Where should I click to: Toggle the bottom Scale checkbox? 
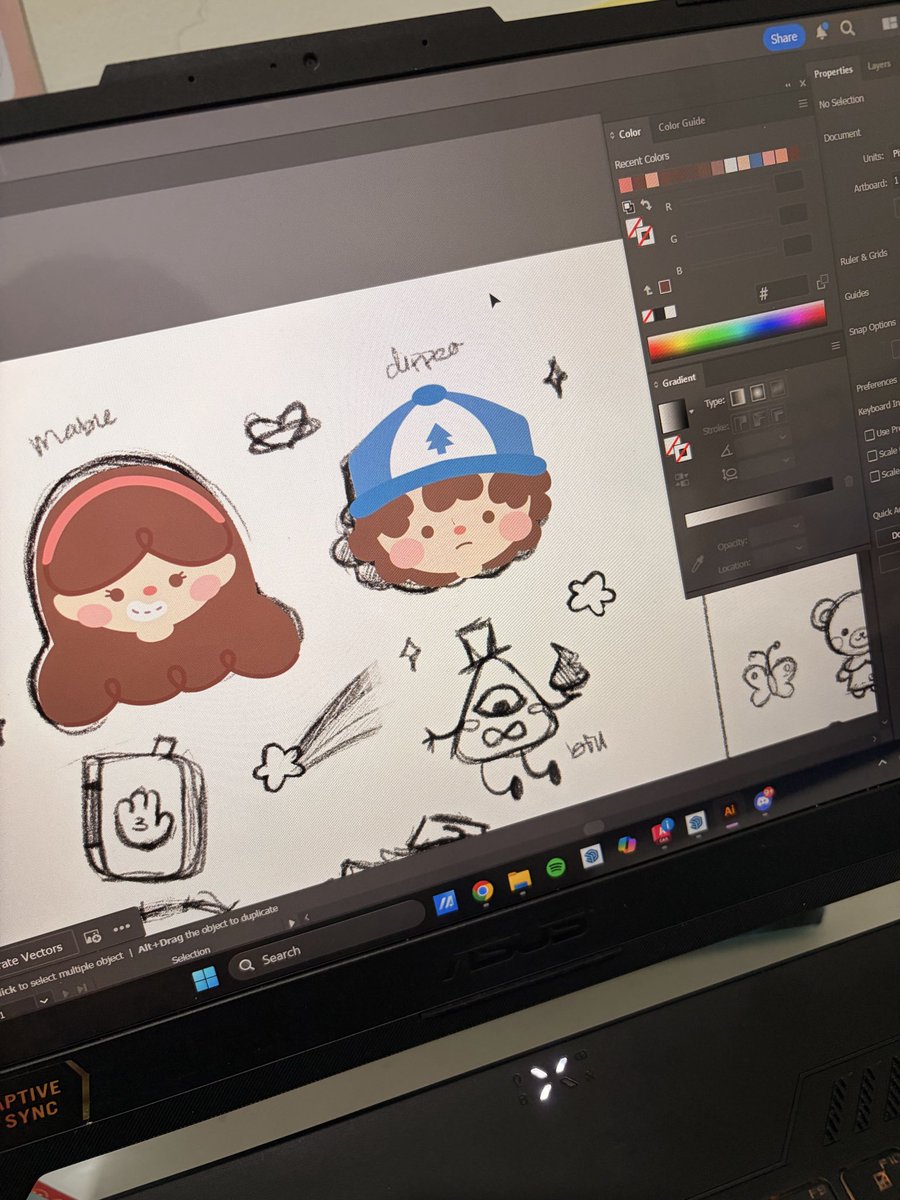(x=875, y=476)
